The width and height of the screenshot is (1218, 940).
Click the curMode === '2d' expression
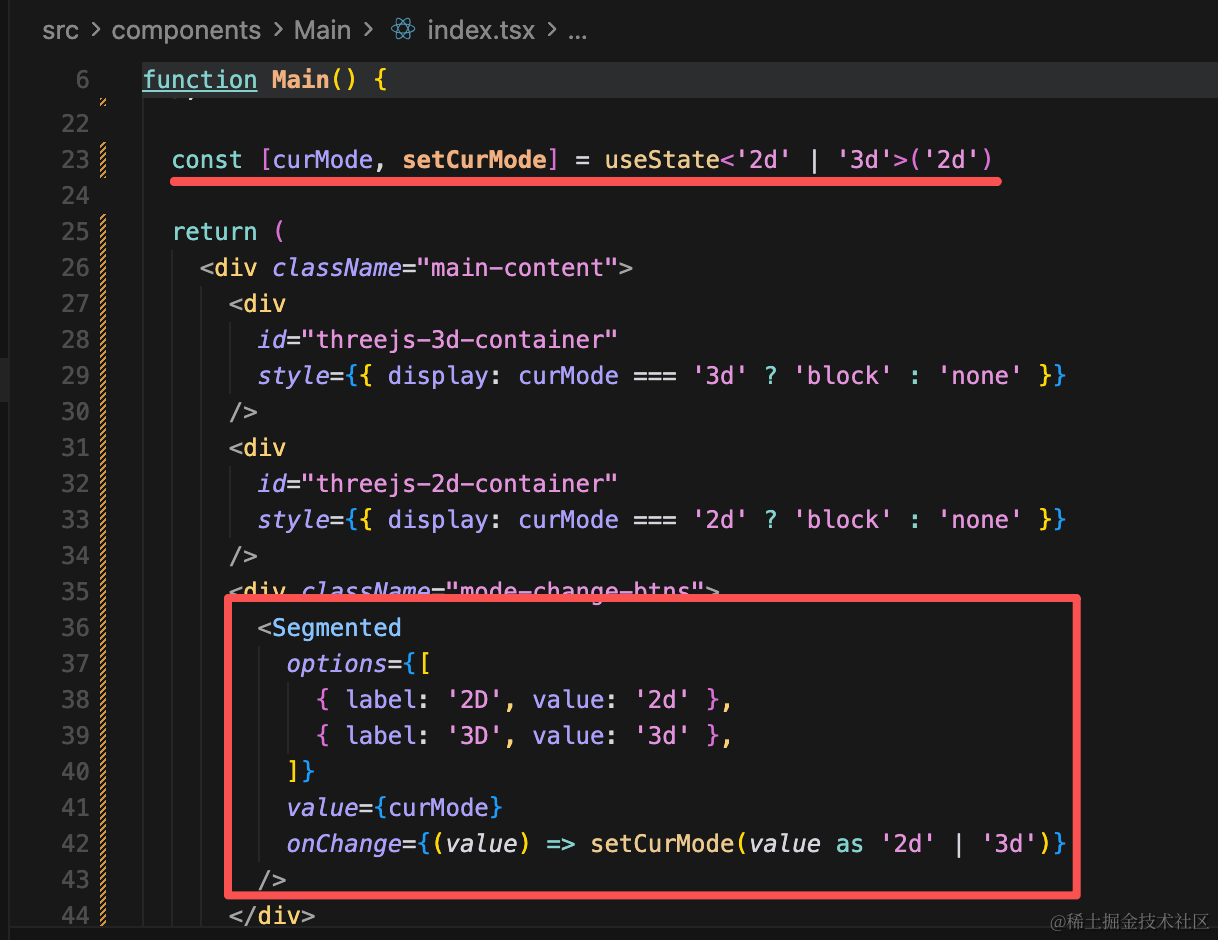[x=633, y=520]
